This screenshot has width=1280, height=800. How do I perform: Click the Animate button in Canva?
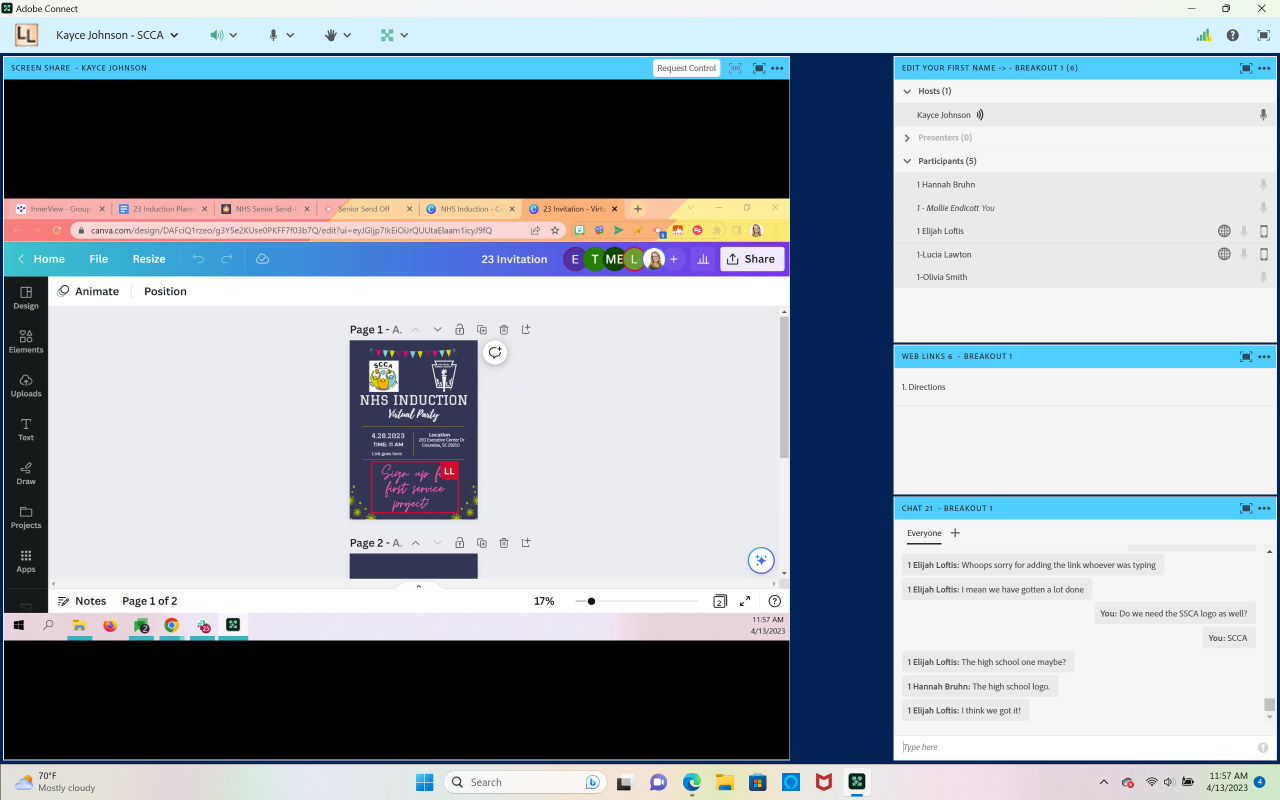point(88,291)
